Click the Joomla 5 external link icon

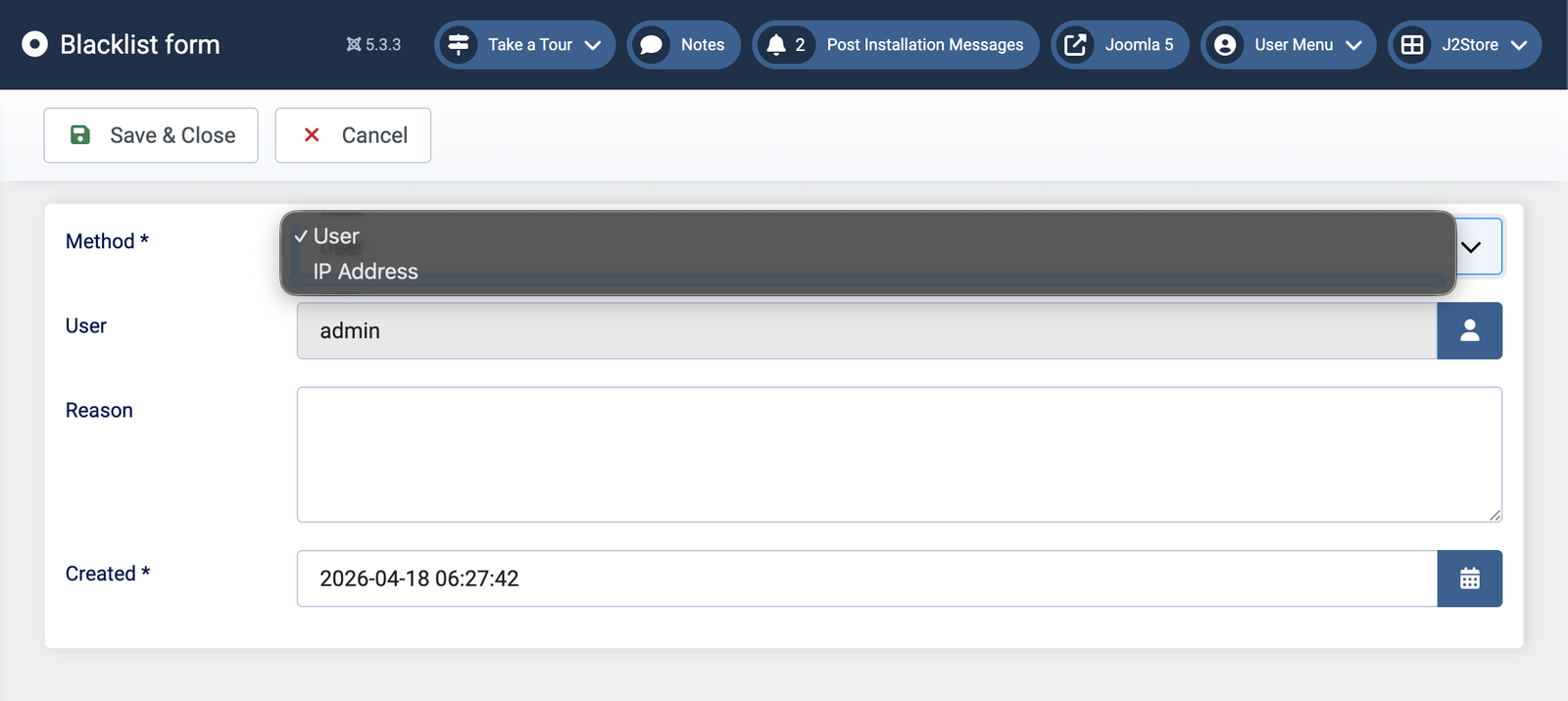[1075, 45]
